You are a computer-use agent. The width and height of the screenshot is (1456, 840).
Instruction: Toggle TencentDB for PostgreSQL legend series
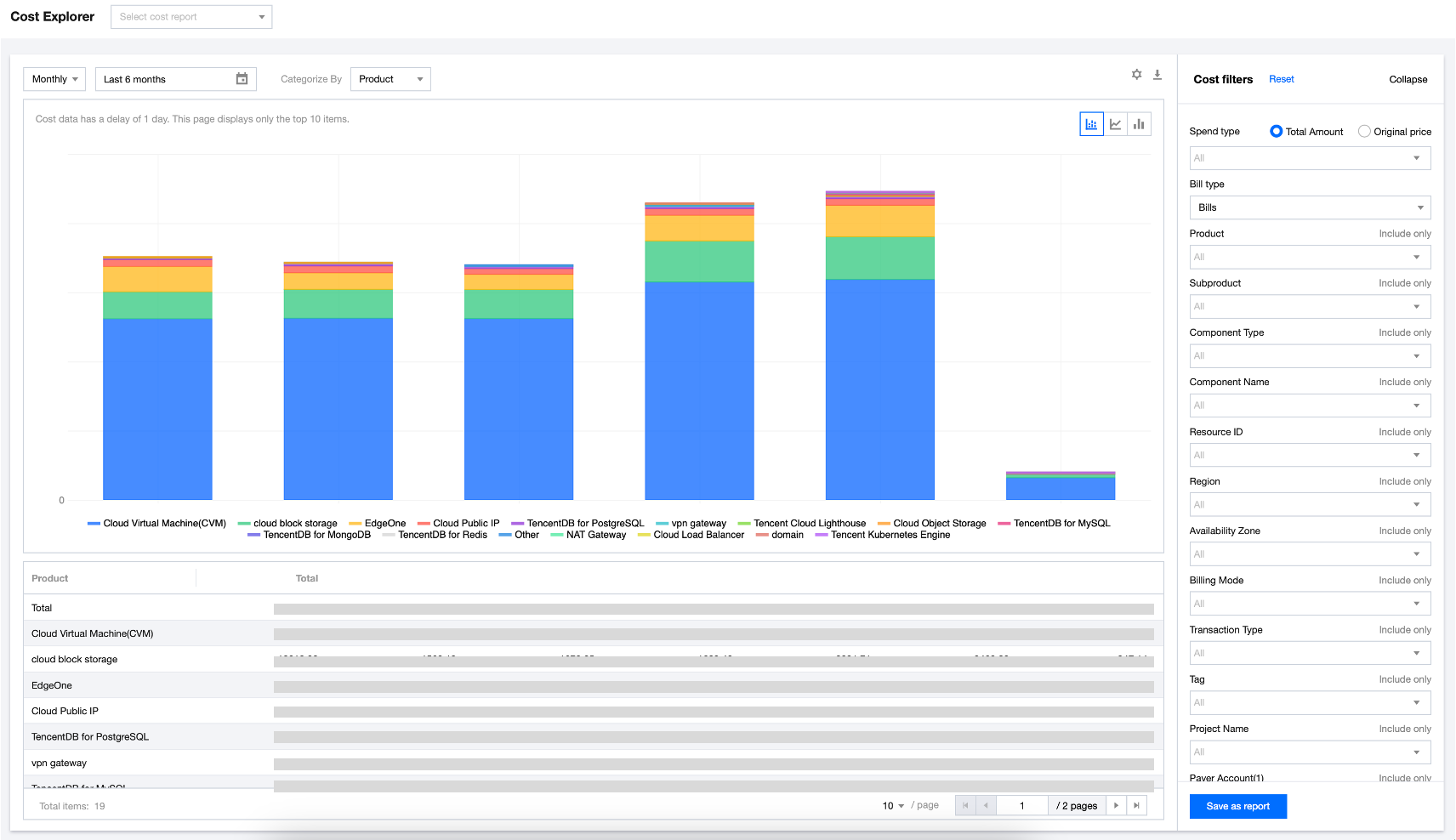pyautogui.click(x=577, y=524)
